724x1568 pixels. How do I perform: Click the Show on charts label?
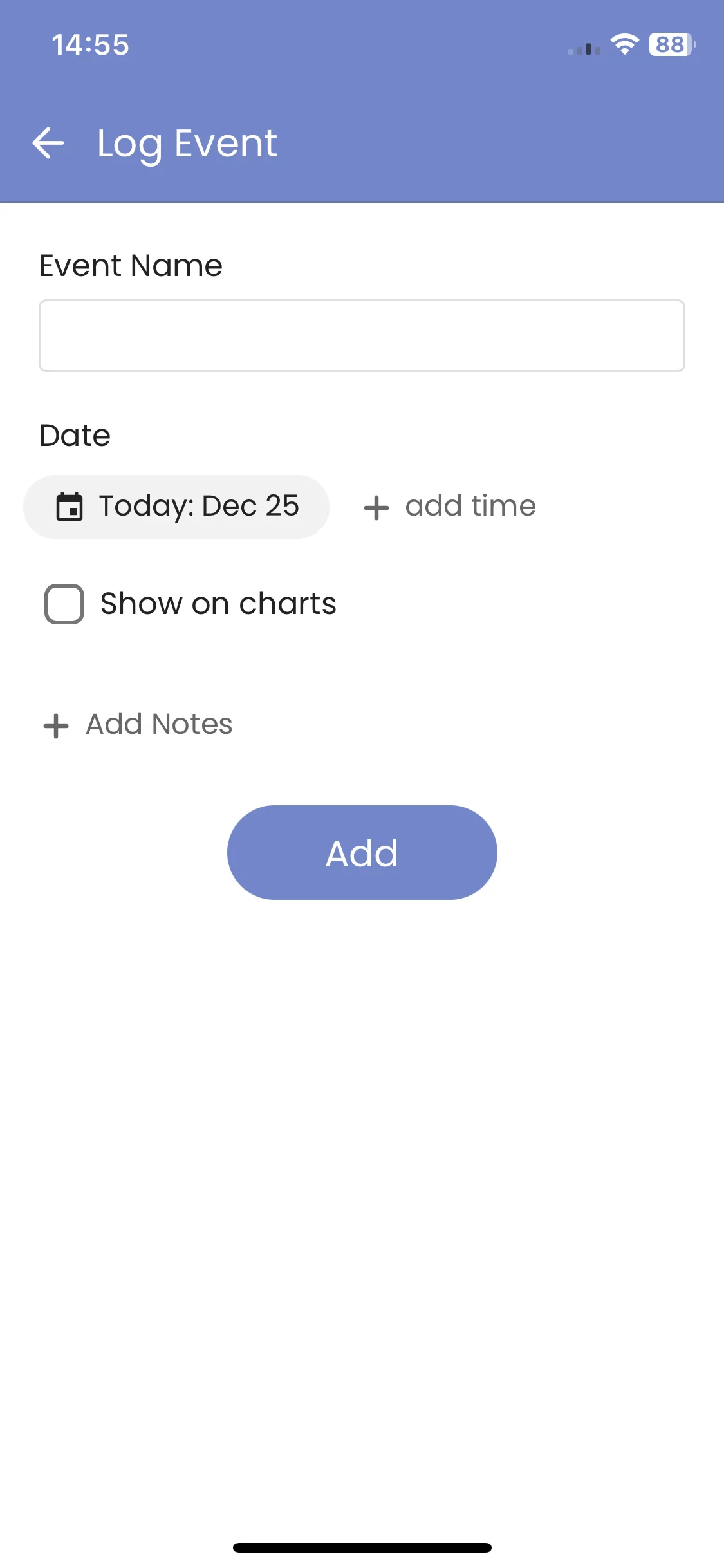[218, 604]
